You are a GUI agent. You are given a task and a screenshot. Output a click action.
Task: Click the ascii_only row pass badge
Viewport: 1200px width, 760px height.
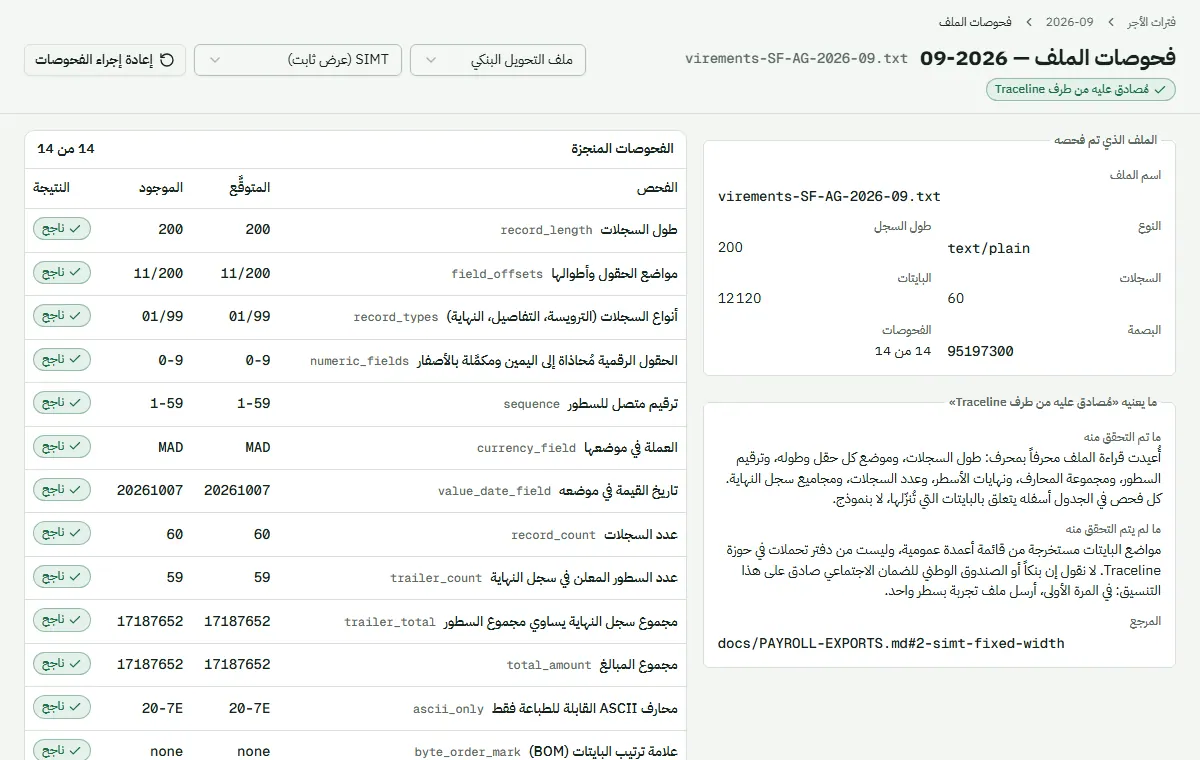[62, 708]
